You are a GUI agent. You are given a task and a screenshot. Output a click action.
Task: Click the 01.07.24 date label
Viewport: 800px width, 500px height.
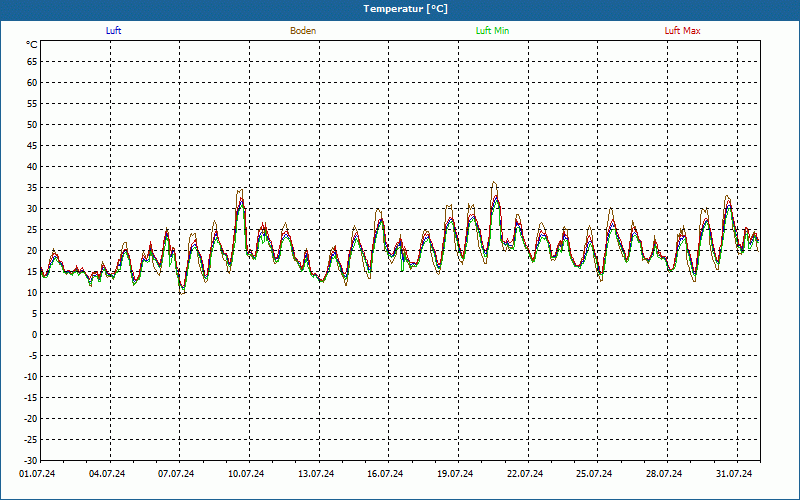(x=37, y=474)
